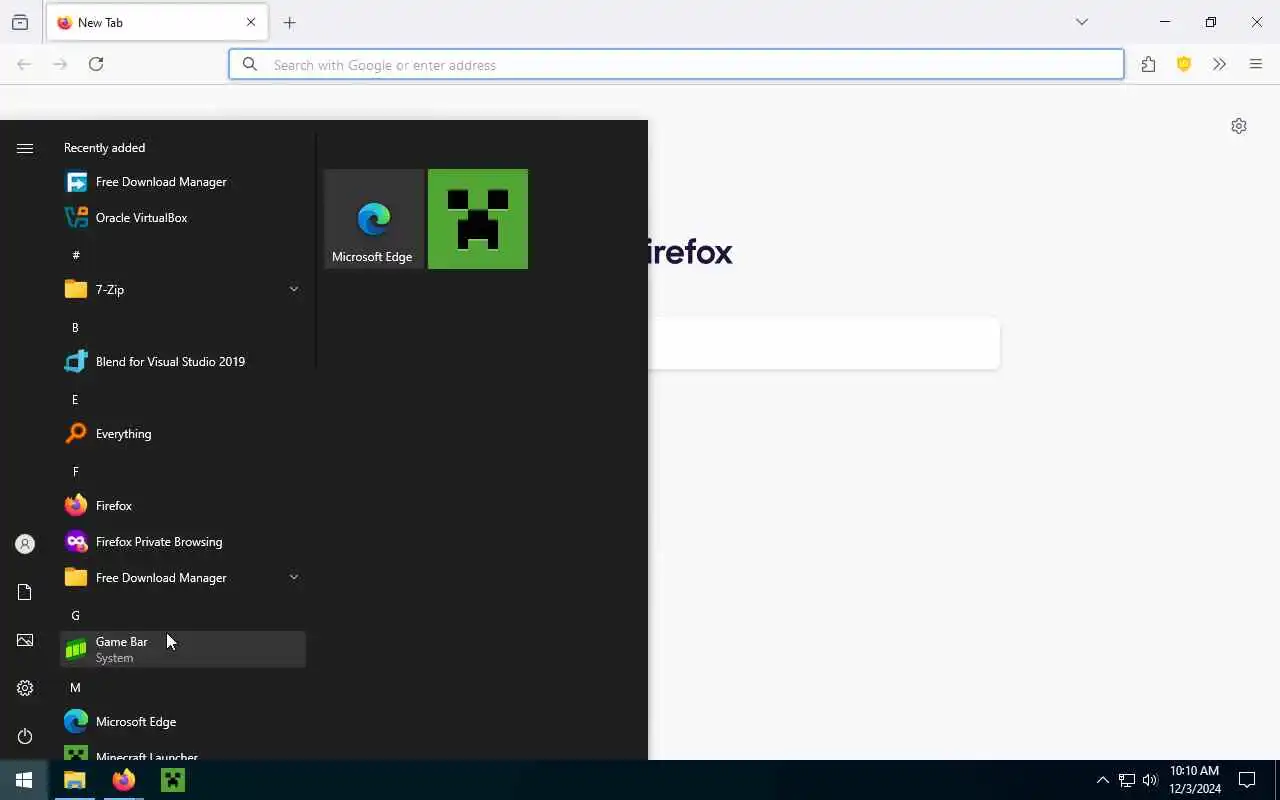This screenshot has width=1280, height=800.
Task: Reload the current page
Action: click(96, 64)
